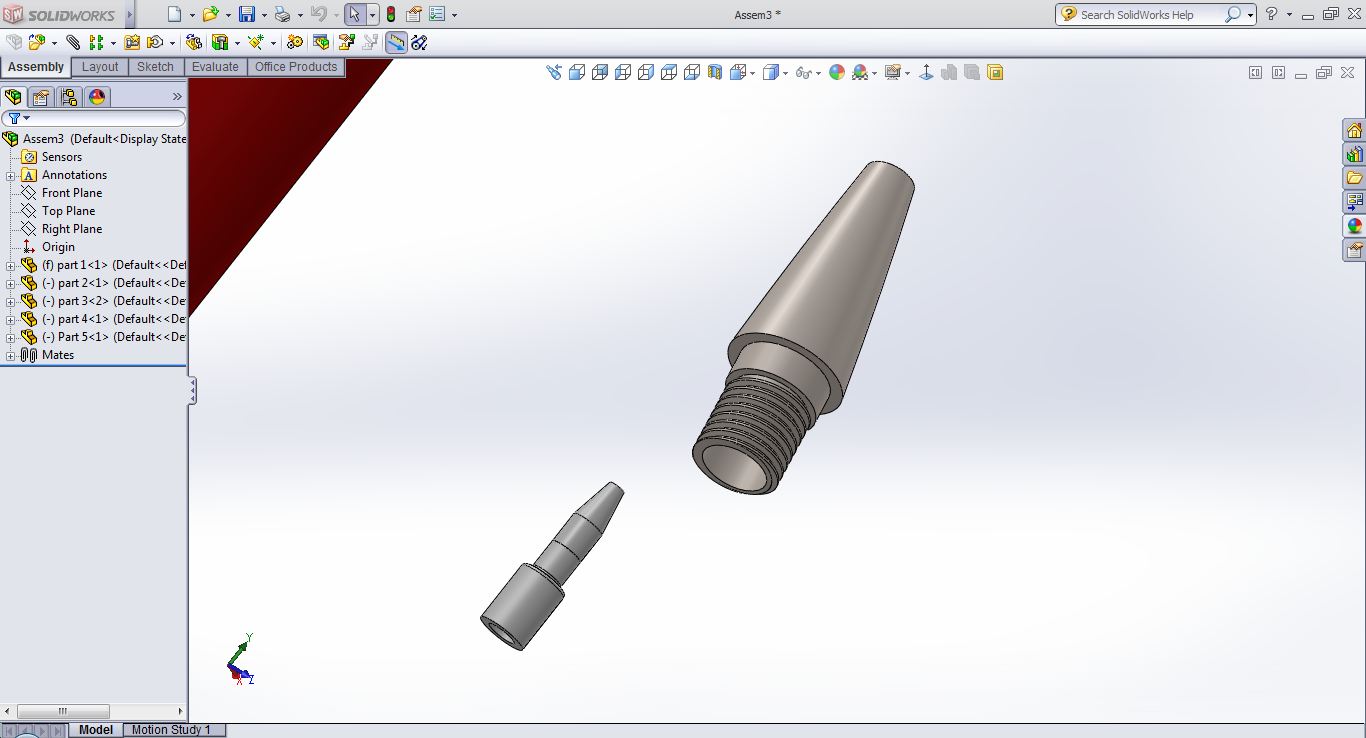Select Front Plane in the feature tree
This screenshot has height=738, width=1366.
tap(71, 193)
